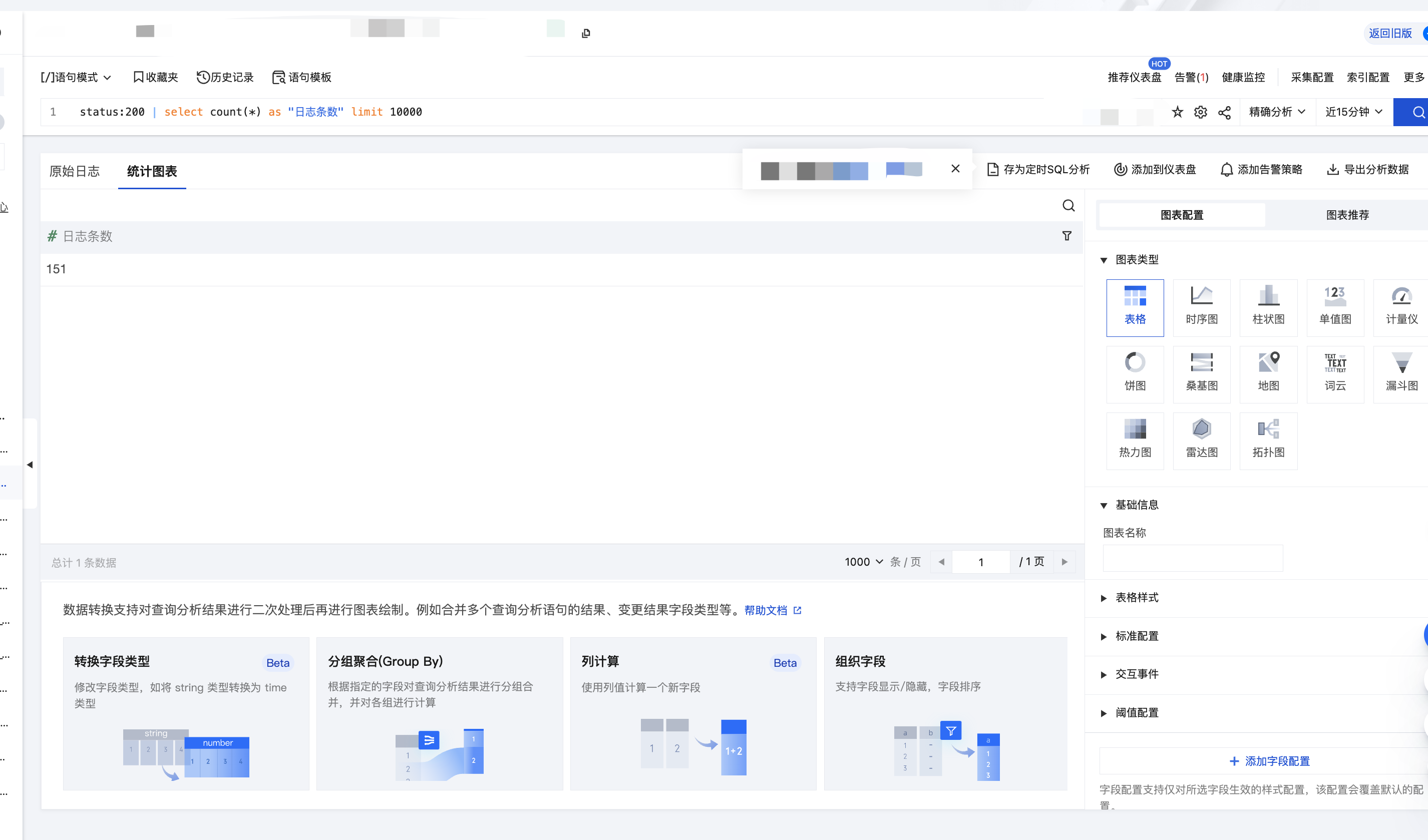This screenshot has width=1428, height=840.
Task: Select the 单值图 single value chart type
Action: pyautogui.click(x=1335, y=307)
